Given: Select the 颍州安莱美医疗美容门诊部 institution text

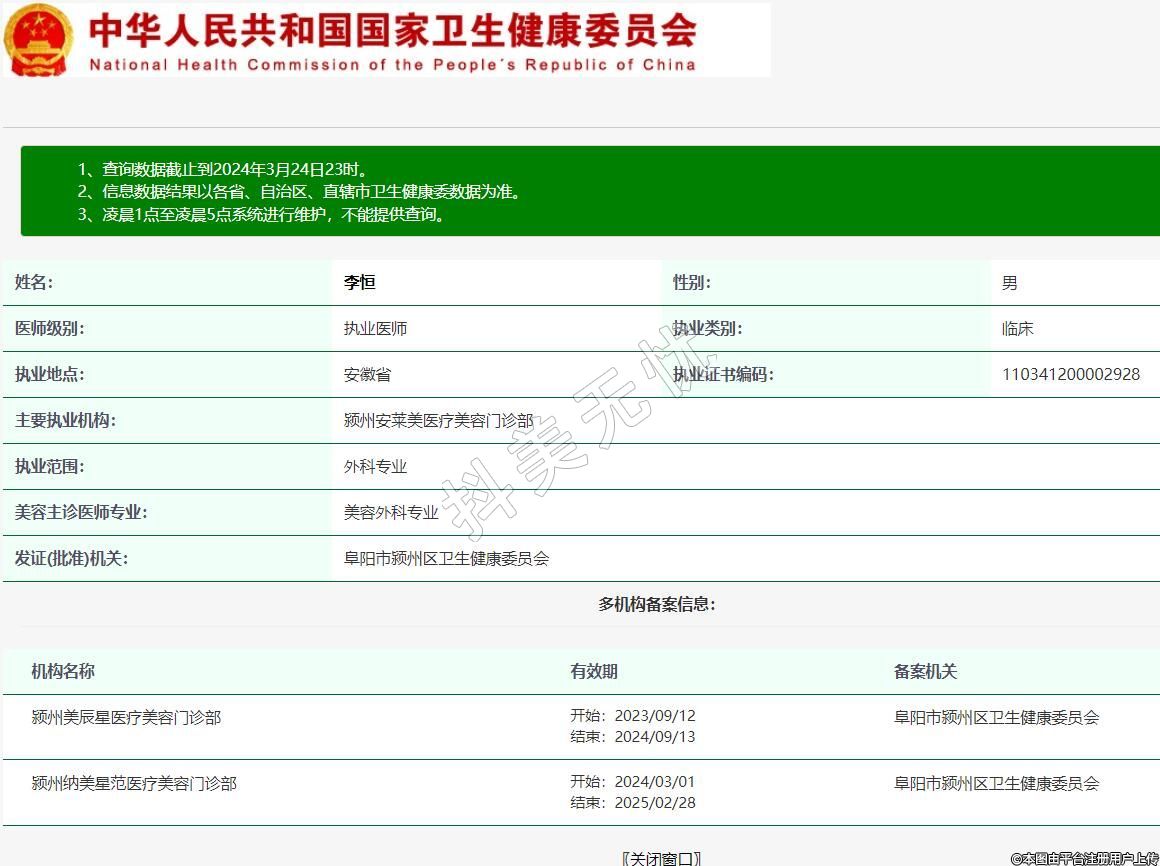Looking at the screenshot, I should (x=438, y=421).
